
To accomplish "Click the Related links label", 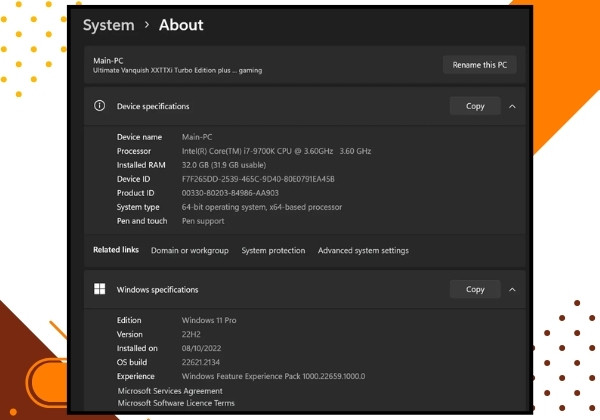I will point(116,250).
